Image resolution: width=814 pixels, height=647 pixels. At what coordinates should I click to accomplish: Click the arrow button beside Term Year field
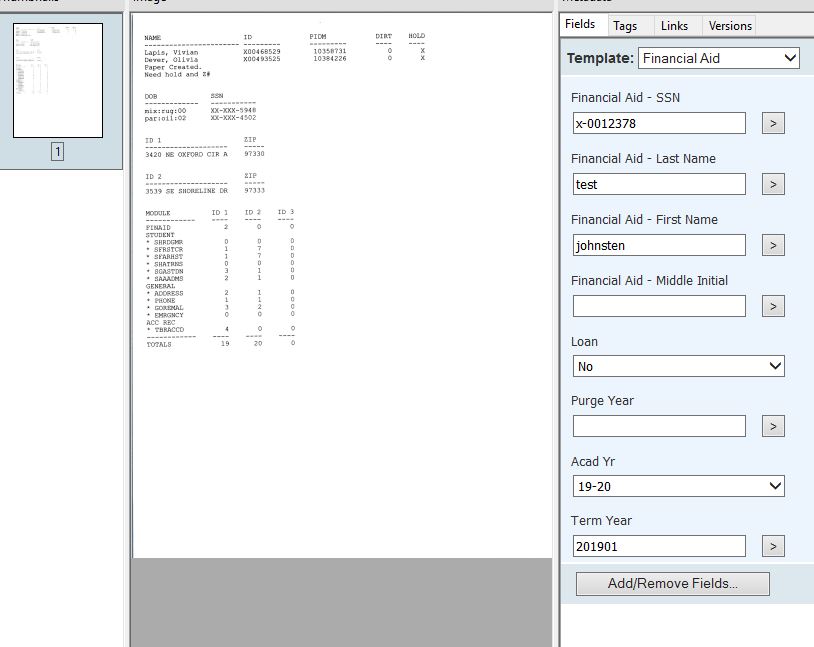click(773, 546)
